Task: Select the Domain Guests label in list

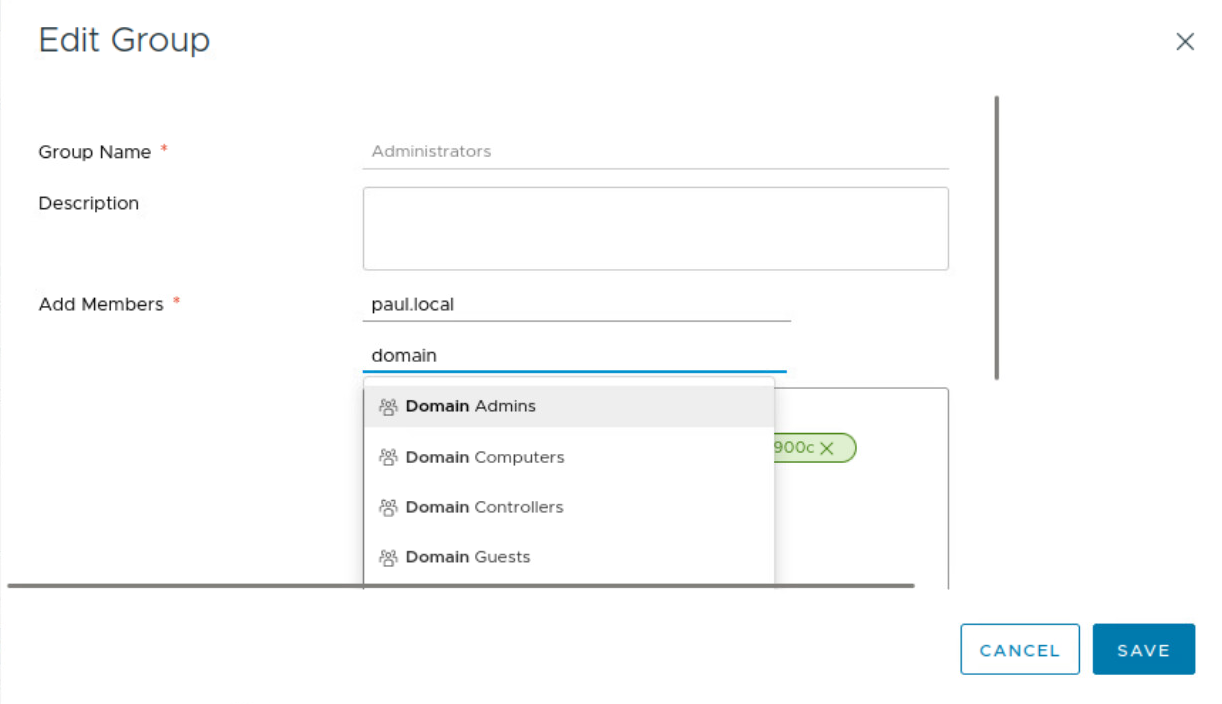Action: (x=468, y=557)
